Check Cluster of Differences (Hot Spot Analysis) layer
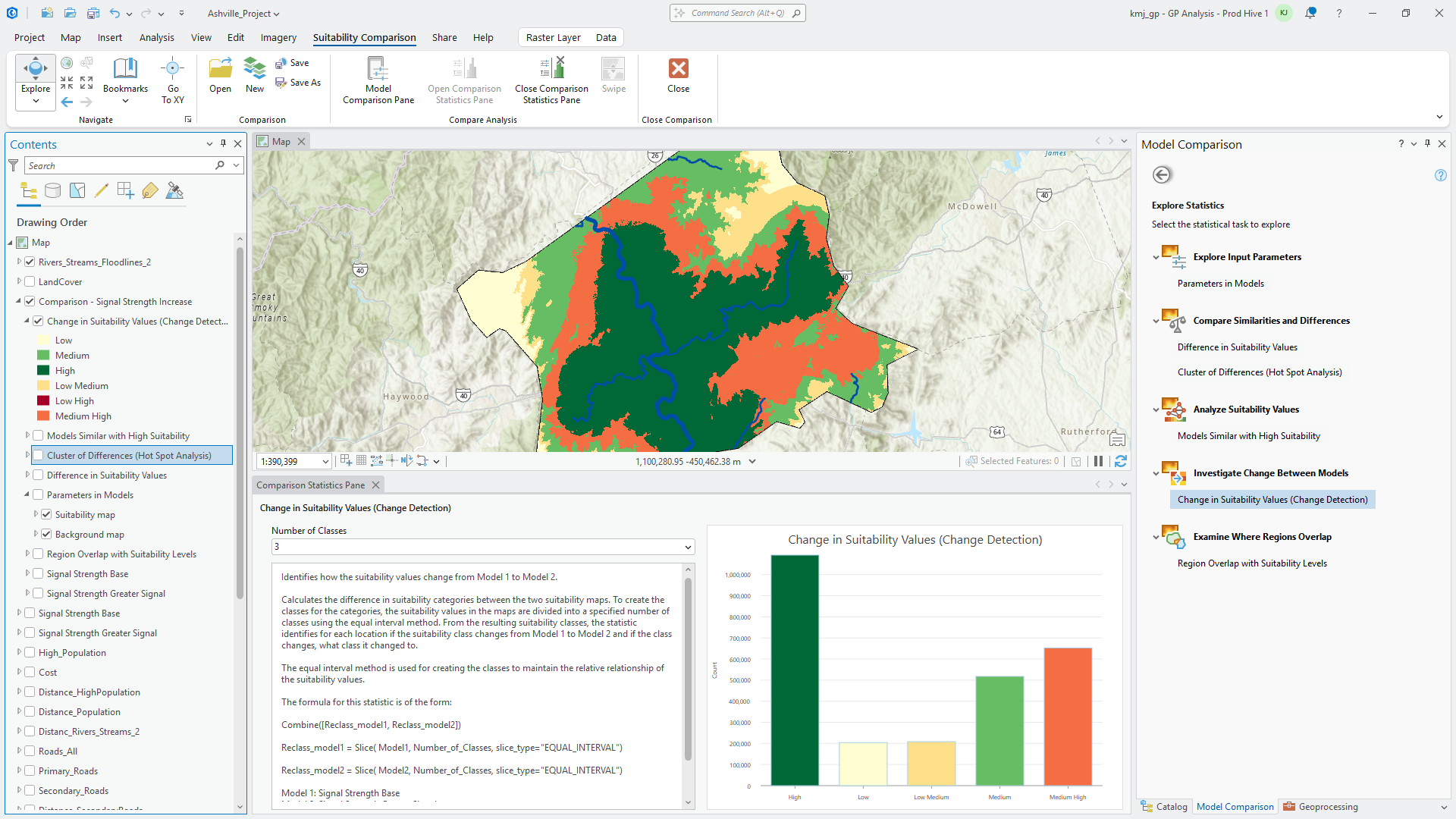Screen dimensions: 1456x819 [38, 456]
